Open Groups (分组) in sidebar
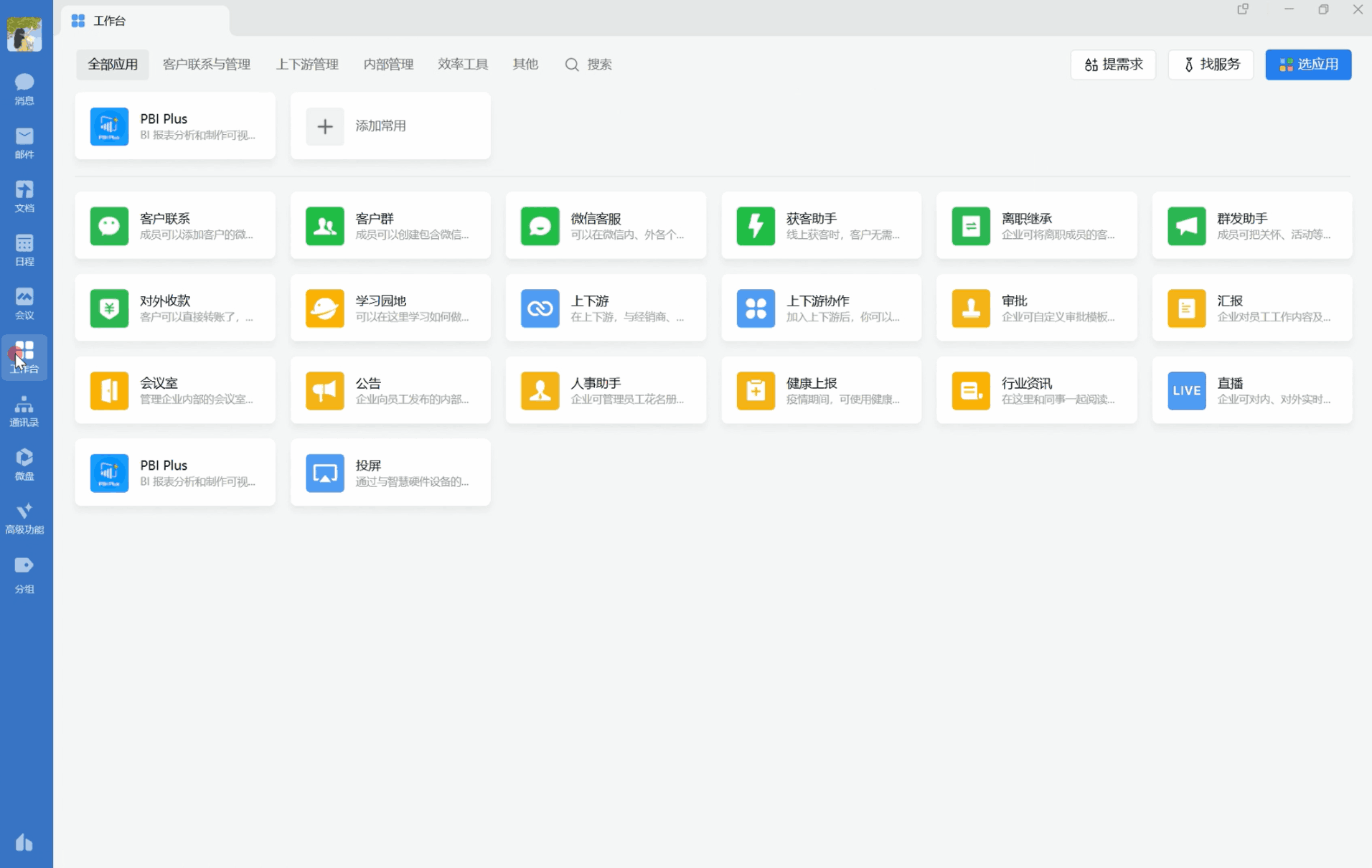The height and width of the screenshot is (868, 1372). coord(24,575)
